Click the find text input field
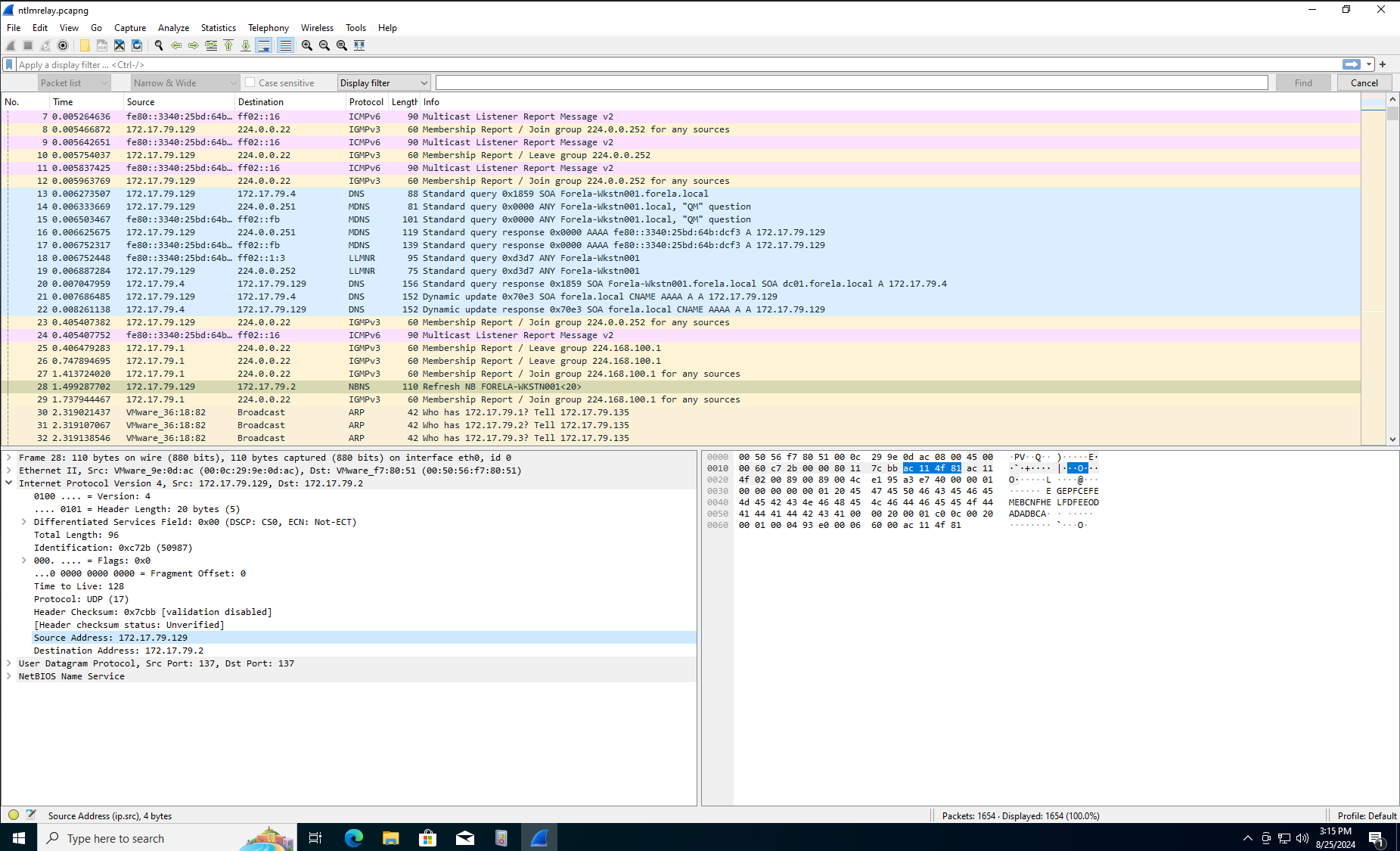This screenshot has width=1400, height=851. pyautogui.click(x=852, y=82)
